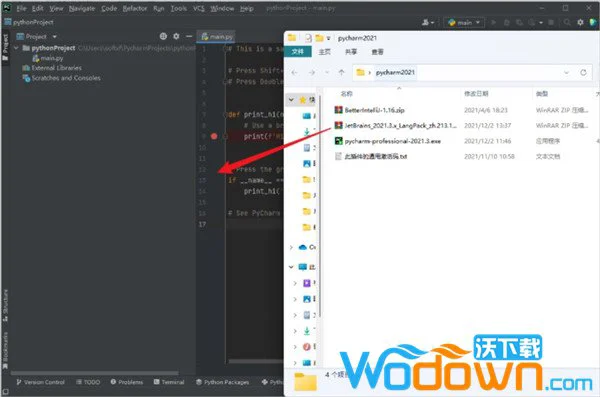Hide the Project tool window
The image size is (600, 397).
click(x=189, y=36)
